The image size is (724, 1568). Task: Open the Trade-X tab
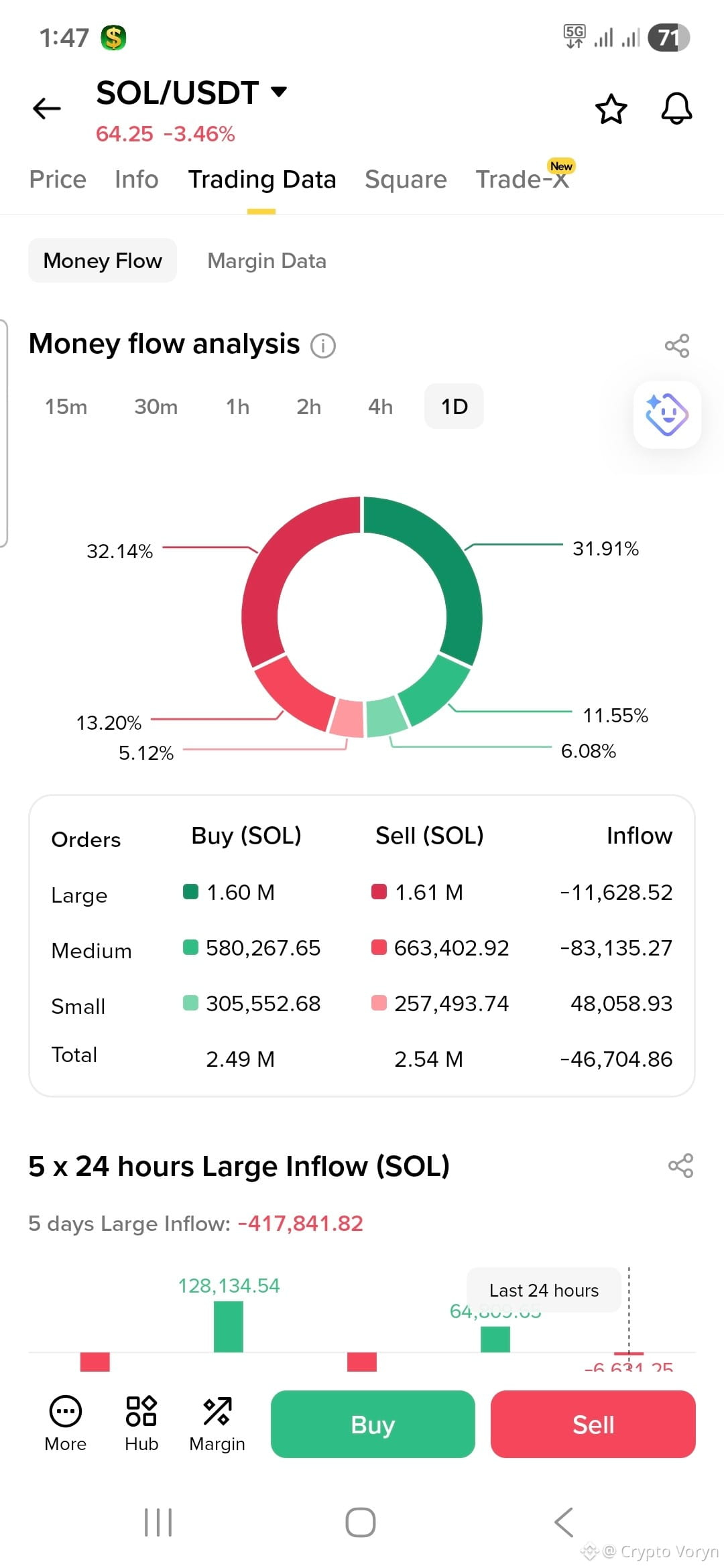coord(523,180)
